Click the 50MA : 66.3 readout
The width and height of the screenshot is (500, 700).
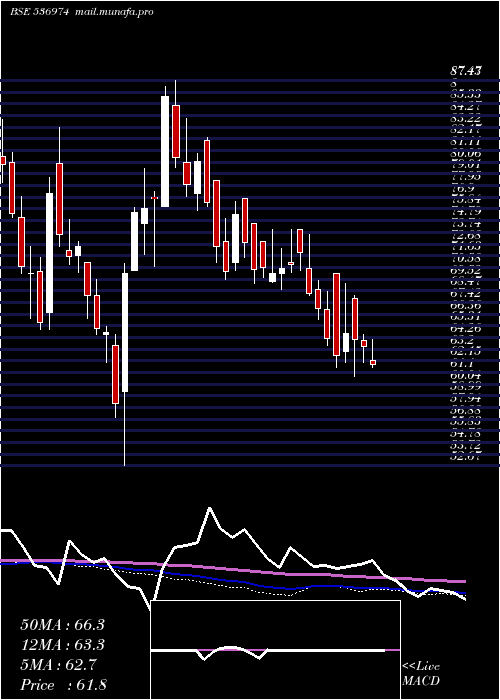(62, 624)
